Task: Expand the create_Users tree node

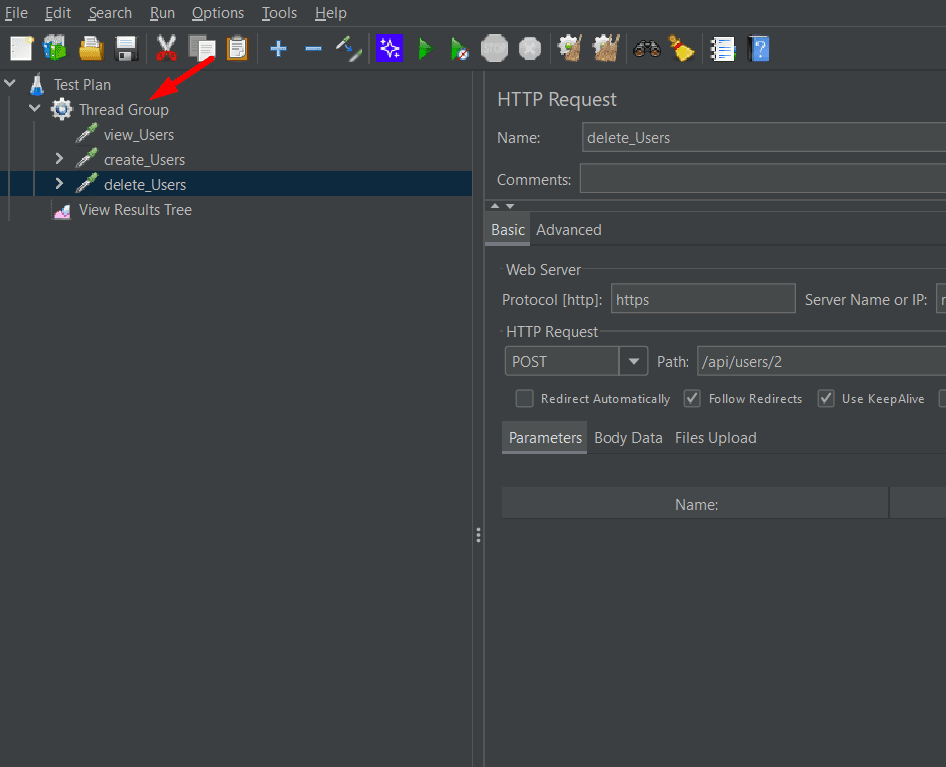Action: 59,159
